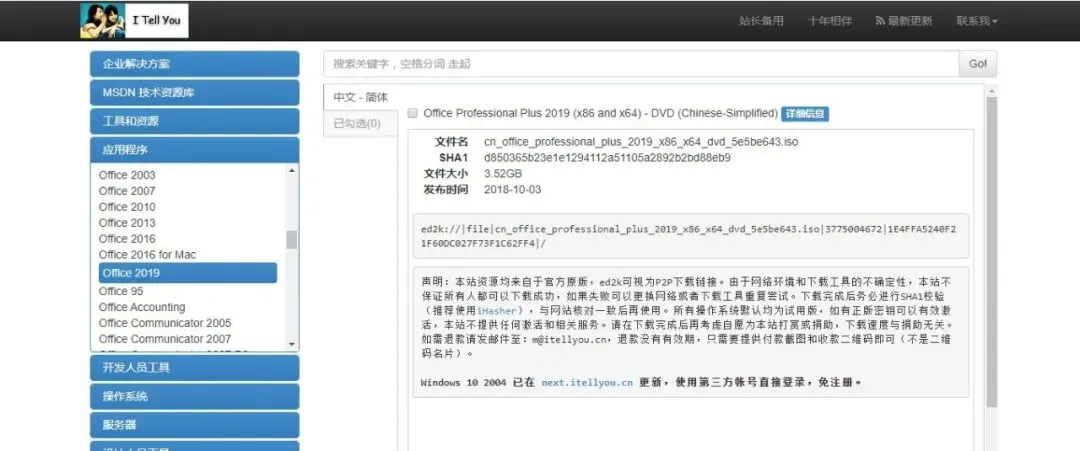Expand the 联系我 dropdown menu
The image size is (1080, 451).
coord(977,21)
